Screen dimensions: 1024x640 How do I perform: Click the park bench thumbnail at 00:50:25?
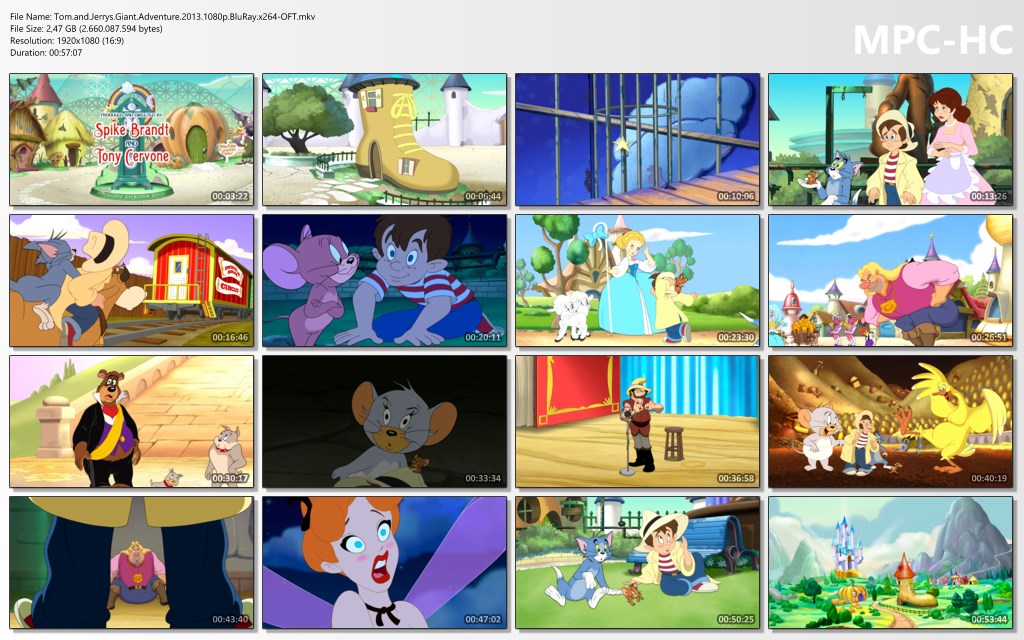click(x=637, y=563)
